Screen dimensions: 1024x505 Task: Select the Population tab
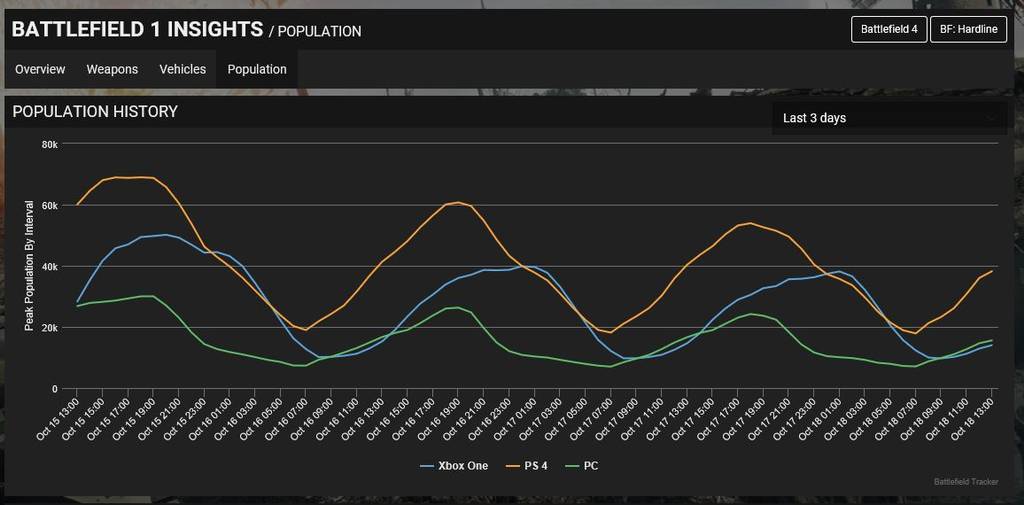(257, 69)
